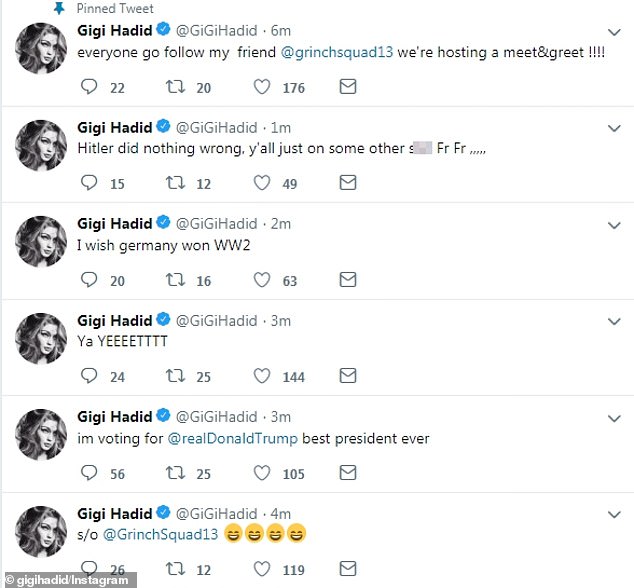Send the pinned tweet via direct message
Image resolution: width=634 pixels, height=588 pixels.
tap(348, 87)
